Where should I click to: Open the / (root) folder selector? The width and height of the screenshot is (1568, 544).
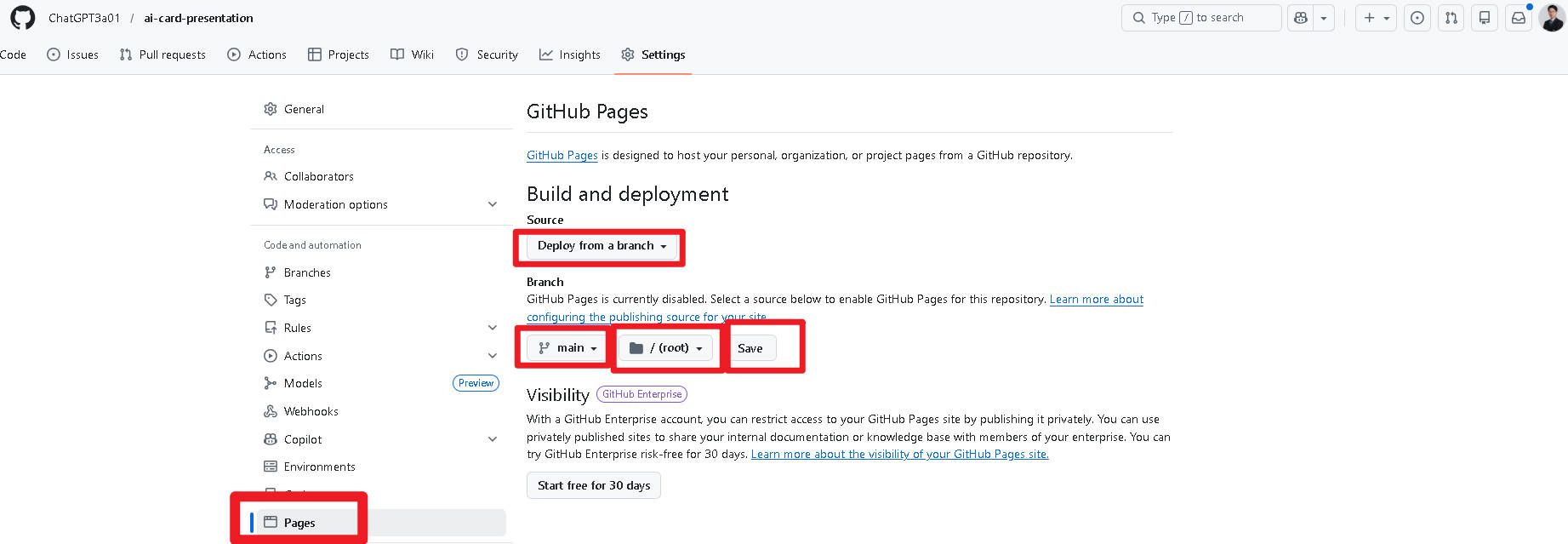[x=665, y=348]
